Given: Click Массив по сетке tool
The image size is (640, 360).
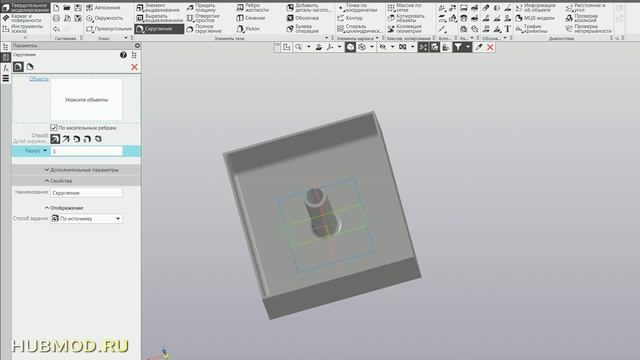Looking at the screenshot, I should (x=405, y=7).
